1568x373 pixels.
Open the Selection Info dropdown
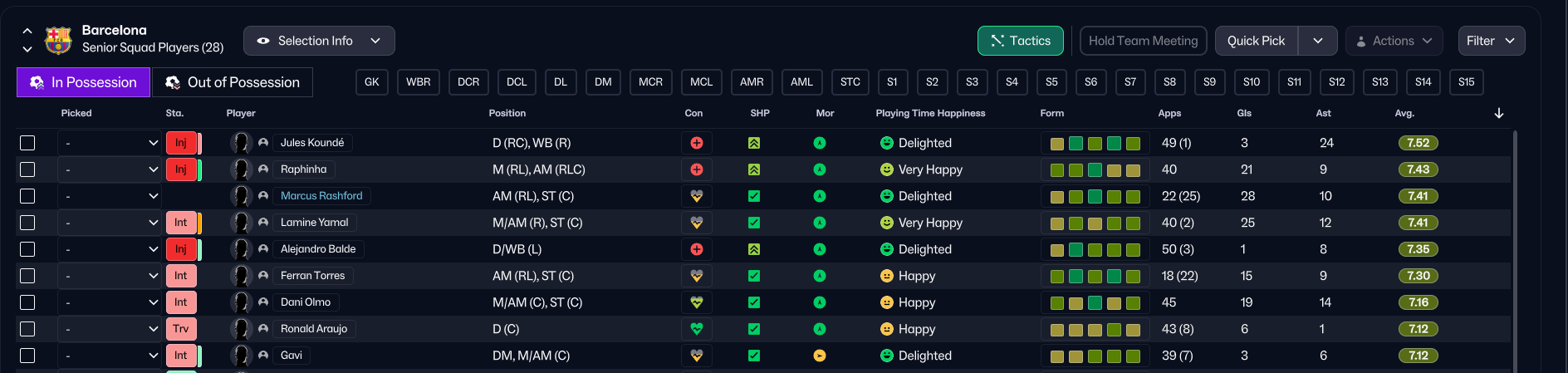(x=319, y=41)
